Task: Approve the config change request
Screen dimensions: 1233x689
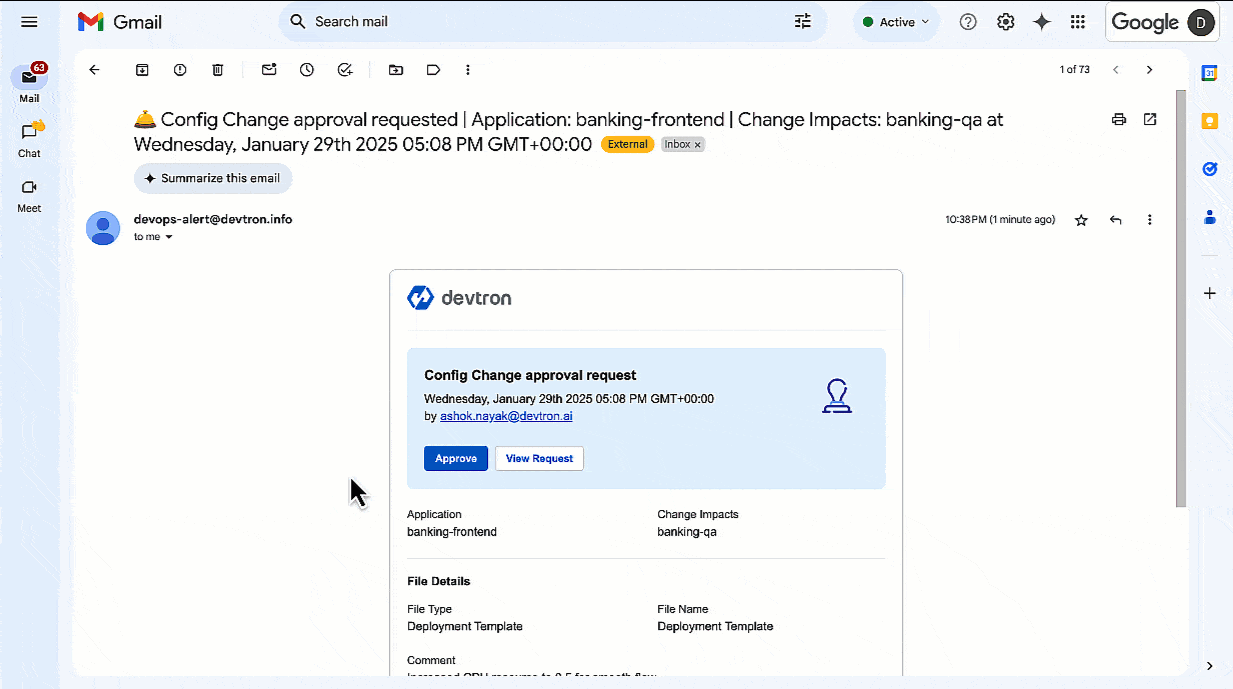Action: coord(455,458)
